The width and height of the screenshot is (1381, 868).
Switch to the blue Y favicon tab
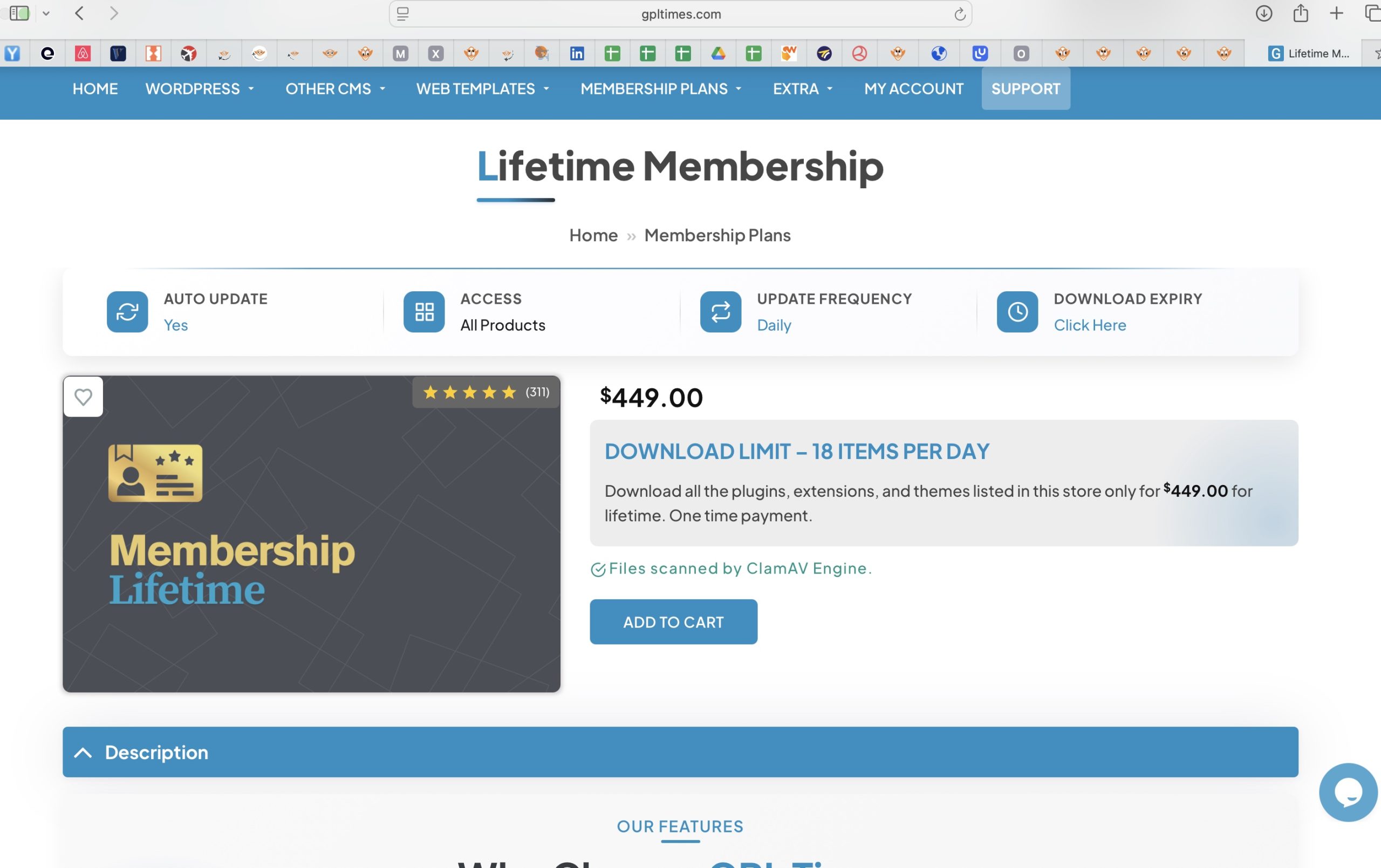point(12,53)
